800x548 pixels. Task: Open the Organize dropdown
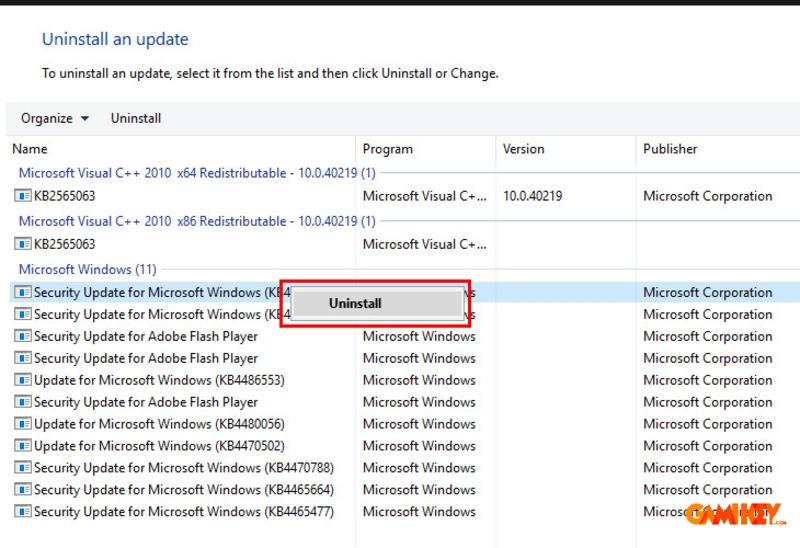(x=55, y=118)
